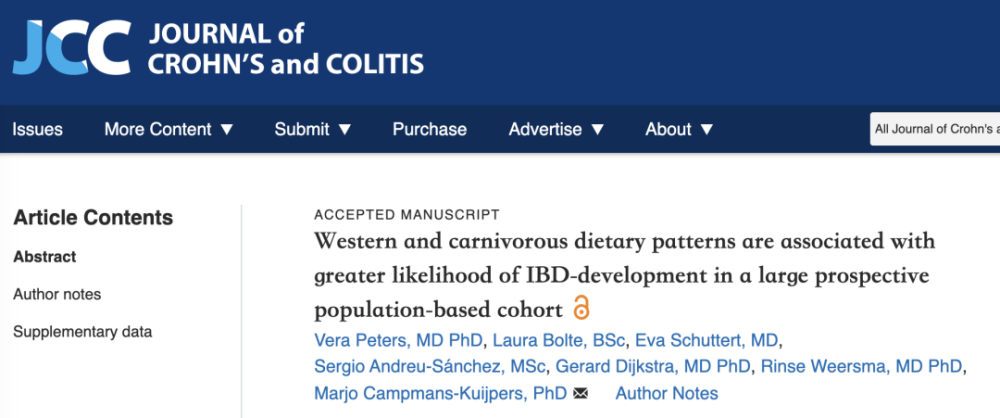Open the Issues menu item
The image size is (1000, 418).
pos(37,129)
